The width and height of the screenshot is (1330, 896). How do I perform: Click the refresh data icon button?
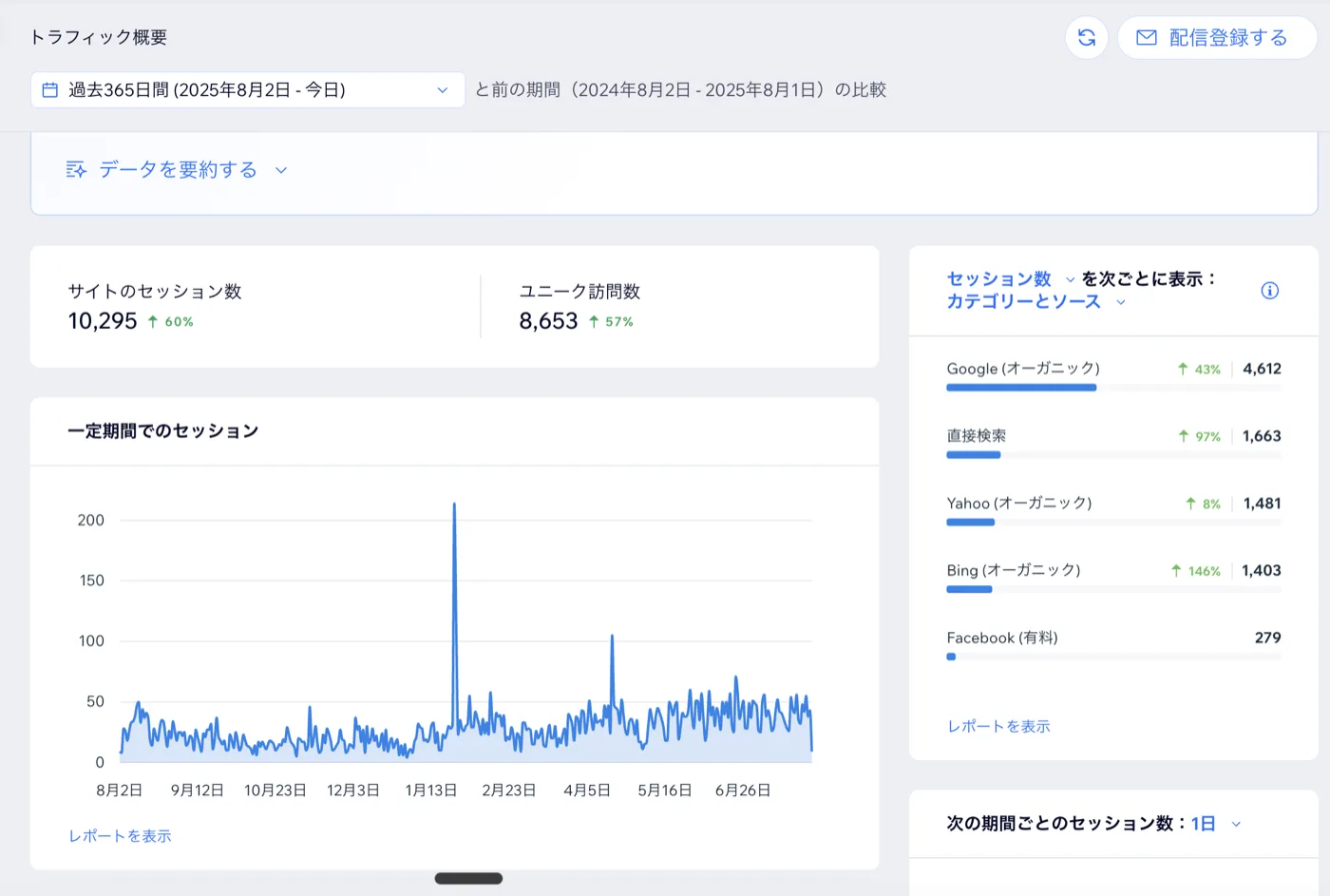point(1087,38)
